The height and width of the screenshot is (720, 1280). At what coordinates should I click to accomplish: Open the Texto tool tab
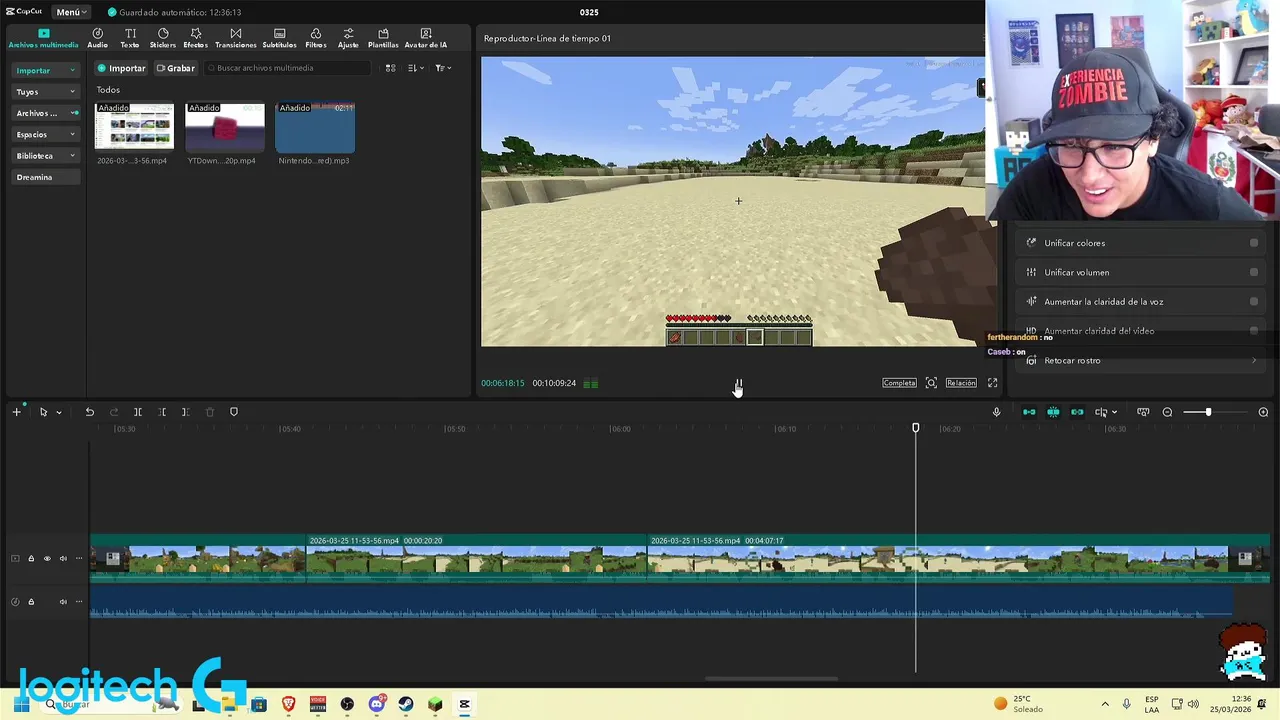[130, 38]
